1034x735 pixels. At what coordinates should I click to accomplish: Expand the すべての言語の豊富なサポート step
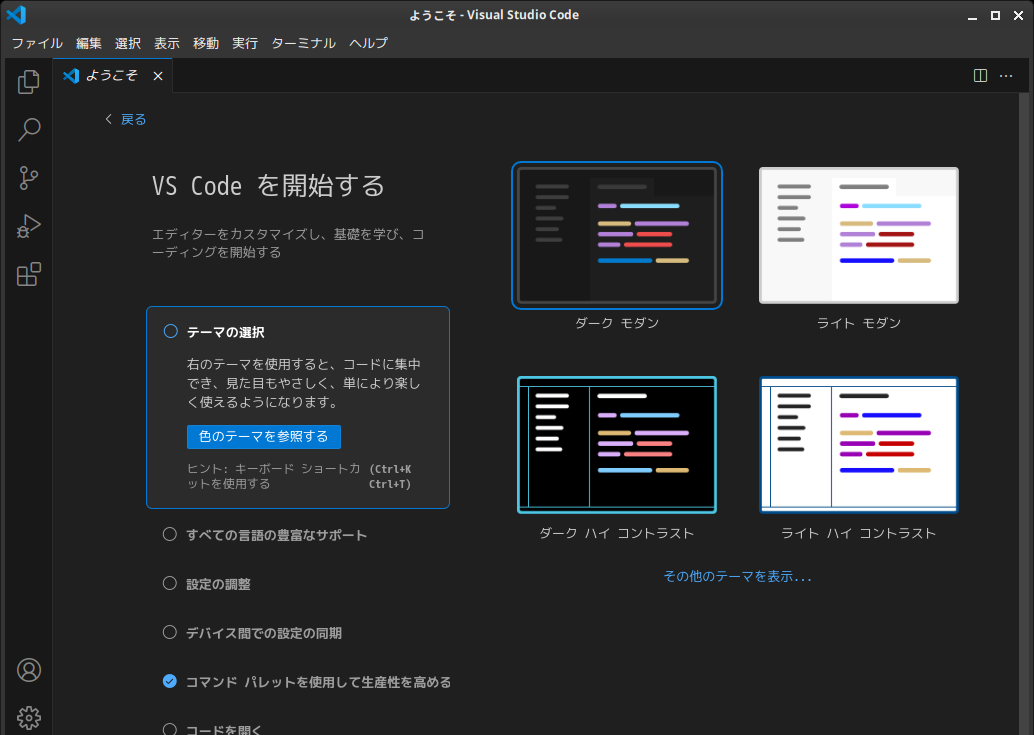(x=276, y=535)
